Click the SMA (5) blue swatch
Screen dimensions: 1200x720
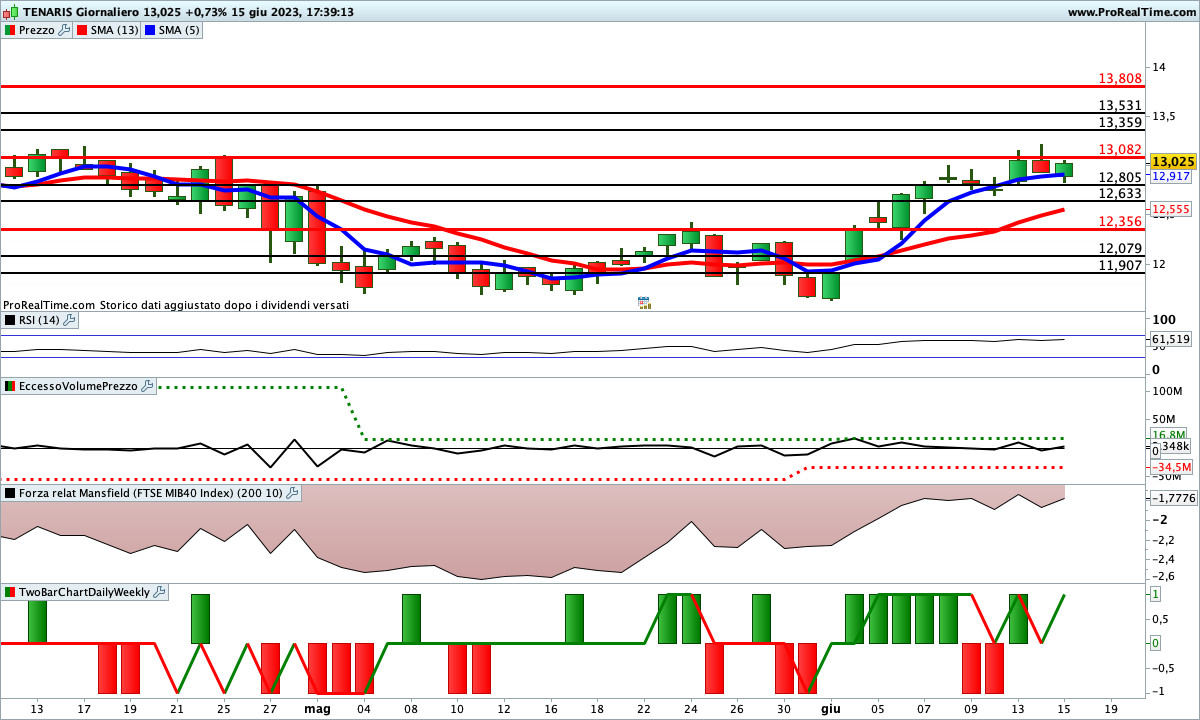pos(150,30)
